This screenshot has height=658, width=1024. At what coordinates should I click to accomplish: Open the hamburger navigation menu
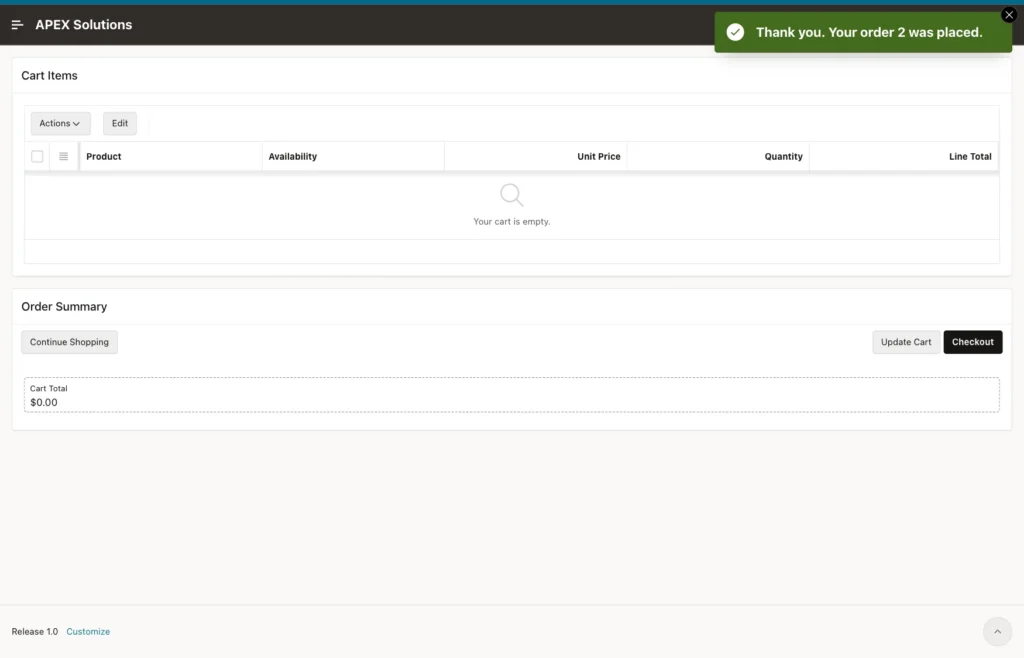(18, 25)
